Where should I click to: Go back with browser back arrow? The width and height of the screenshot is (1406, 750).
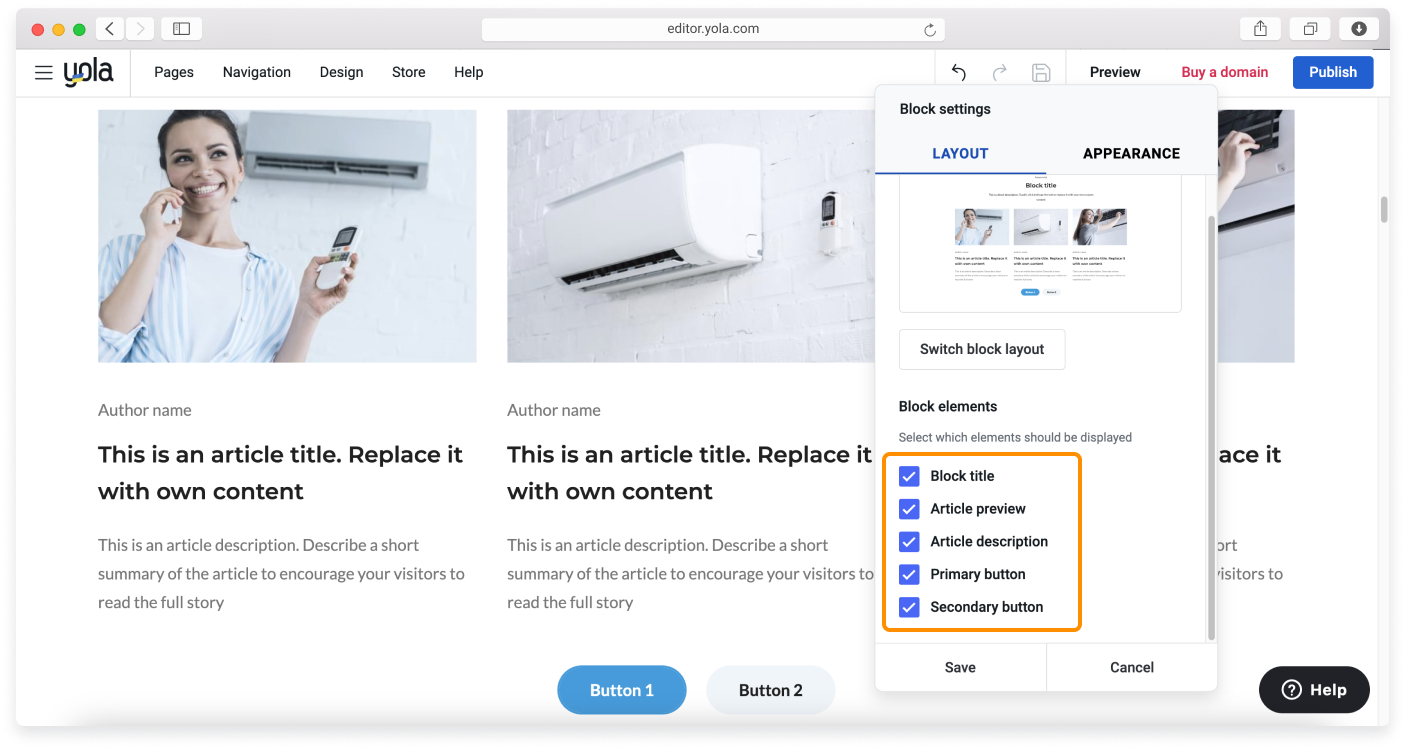pyautogui.click(x=110, y=29)
